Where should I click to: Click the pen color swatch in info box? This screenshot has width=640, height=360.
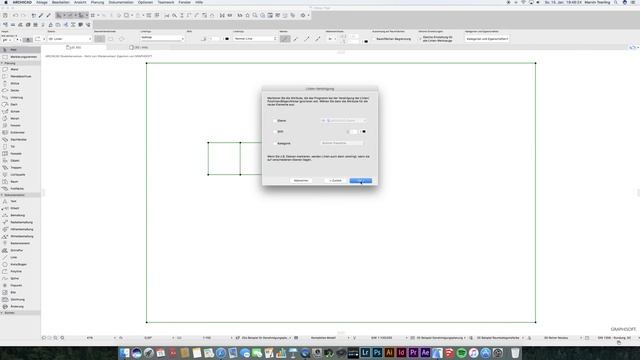click(x=227, y=39)
